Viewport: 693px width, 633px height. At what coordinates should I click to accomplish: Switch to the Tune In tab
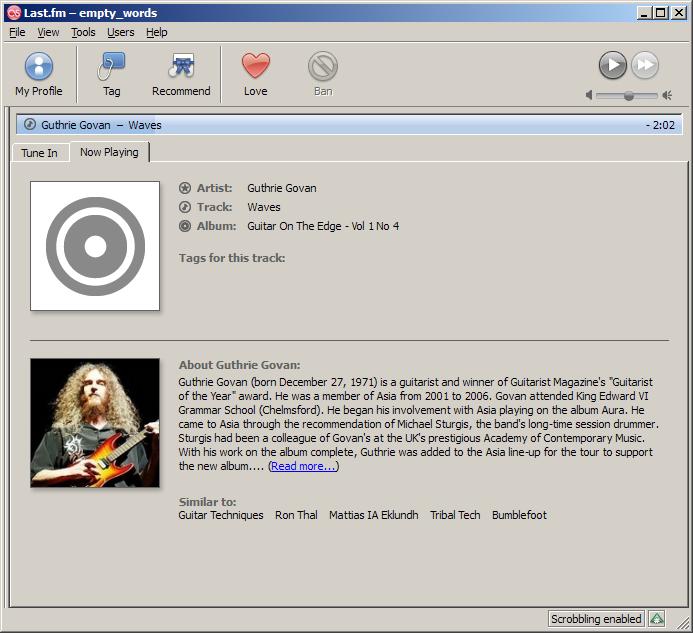click(x=39, y=153)
